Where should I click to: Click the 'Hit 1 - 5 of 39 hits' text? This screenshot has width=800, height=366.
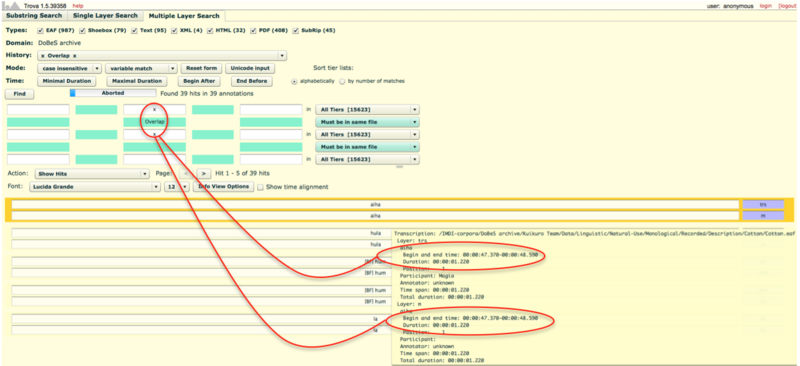pos(242,174)
